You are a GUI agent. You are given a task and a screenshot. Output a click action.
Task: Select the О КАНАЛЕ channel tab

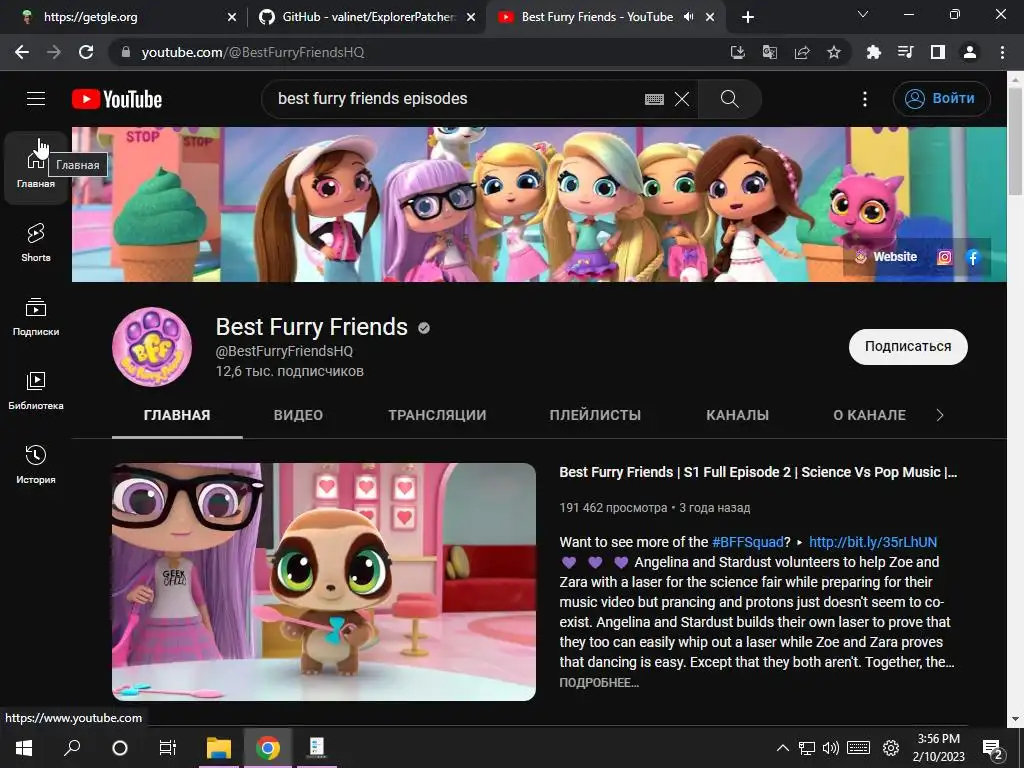tap(869, 415)
